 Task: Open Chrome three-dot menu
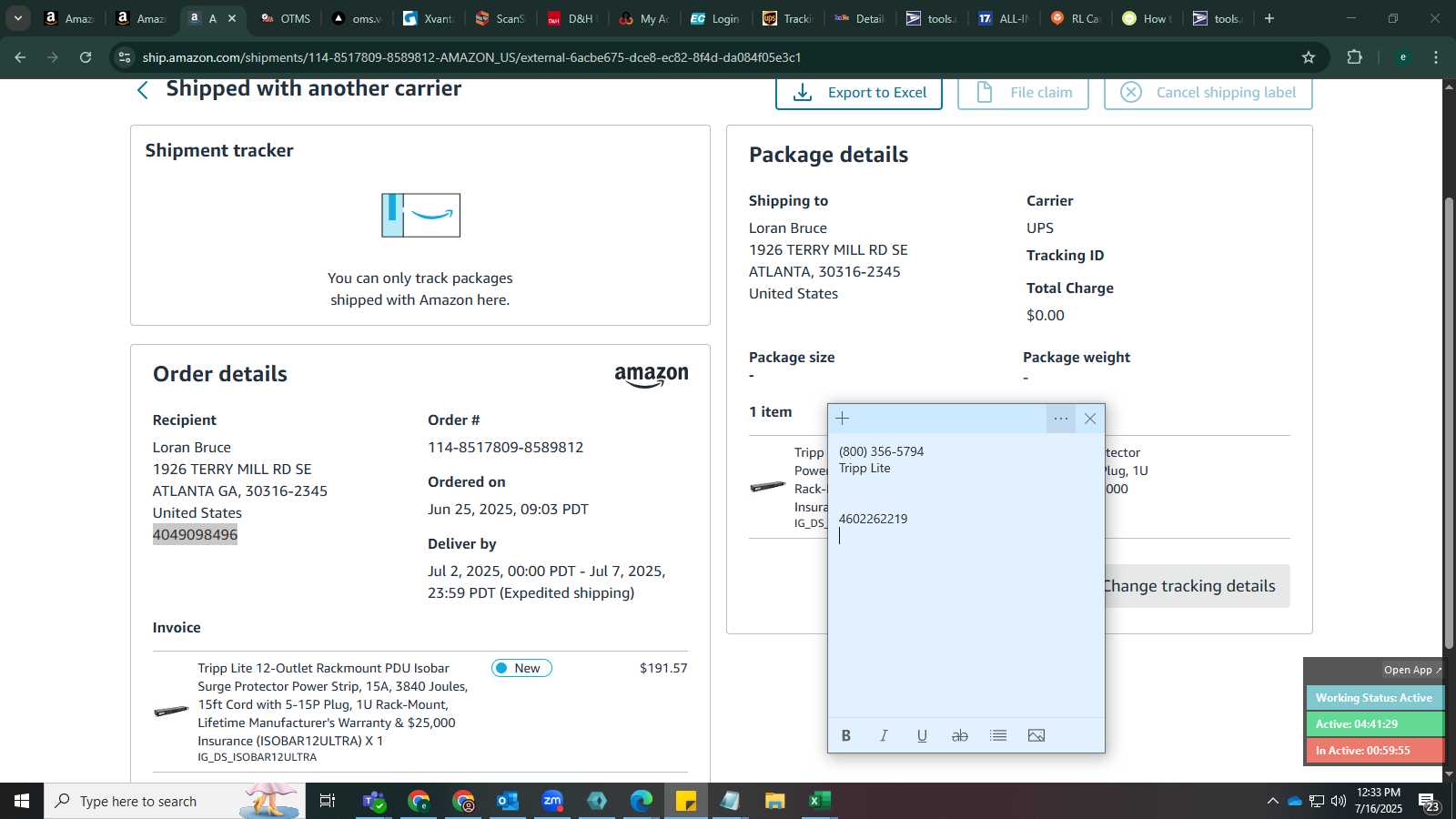pyautogui.click(x=1436, y=57)
